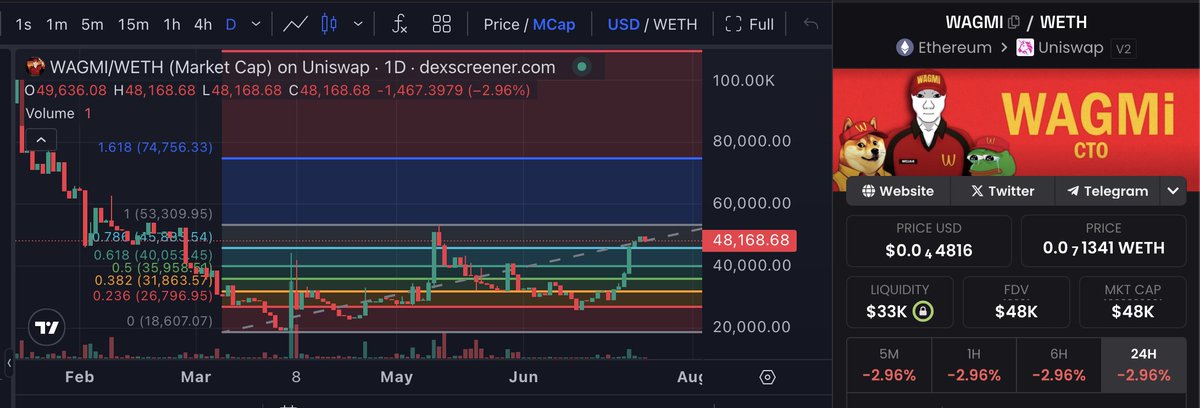This screenshot has height=408, width=1200.
Task: Click the May date label on time axis
Action: (x=397, y=377)
